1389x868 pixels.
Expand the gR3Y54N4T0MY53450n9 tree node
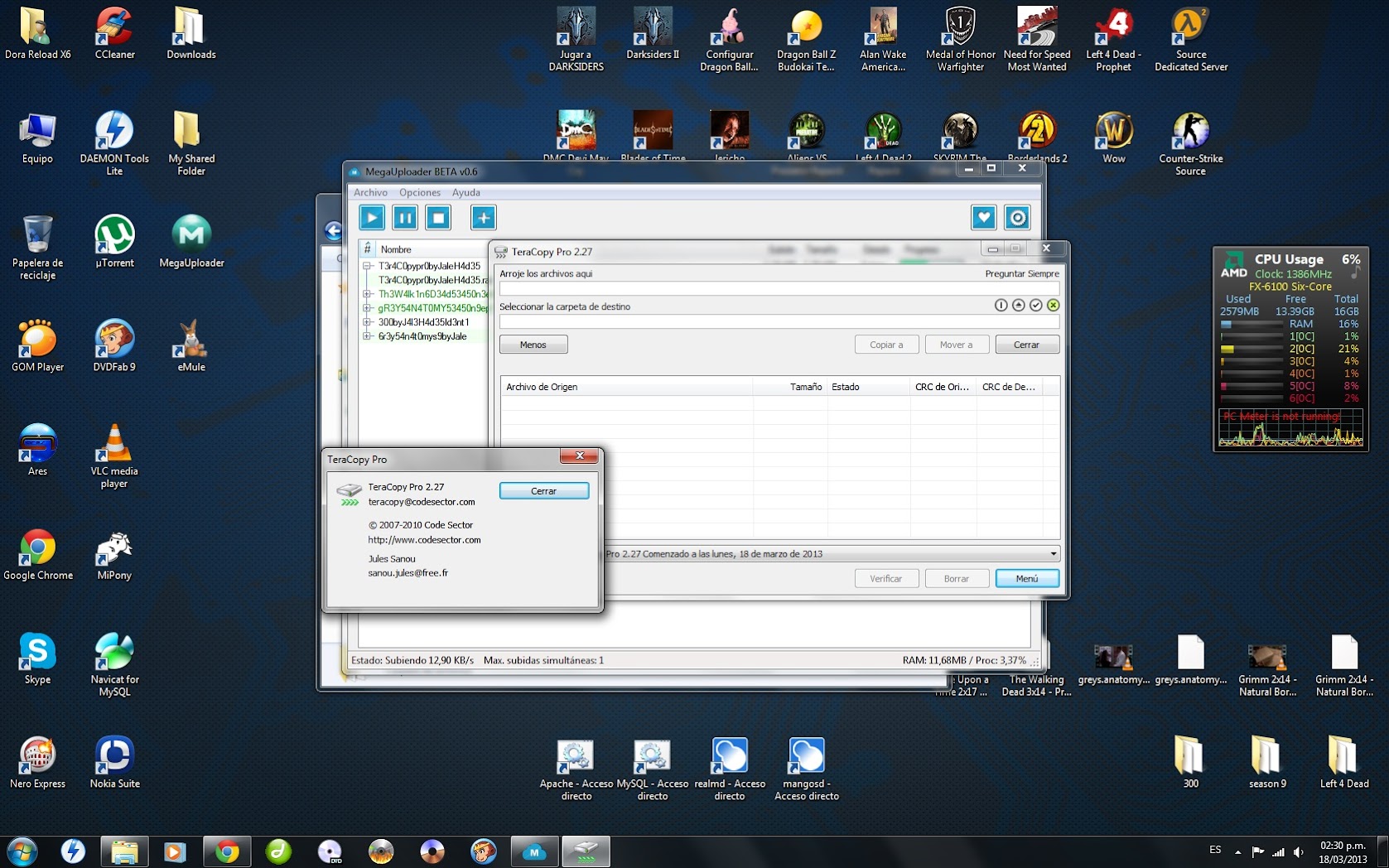(x=367, y=308)
